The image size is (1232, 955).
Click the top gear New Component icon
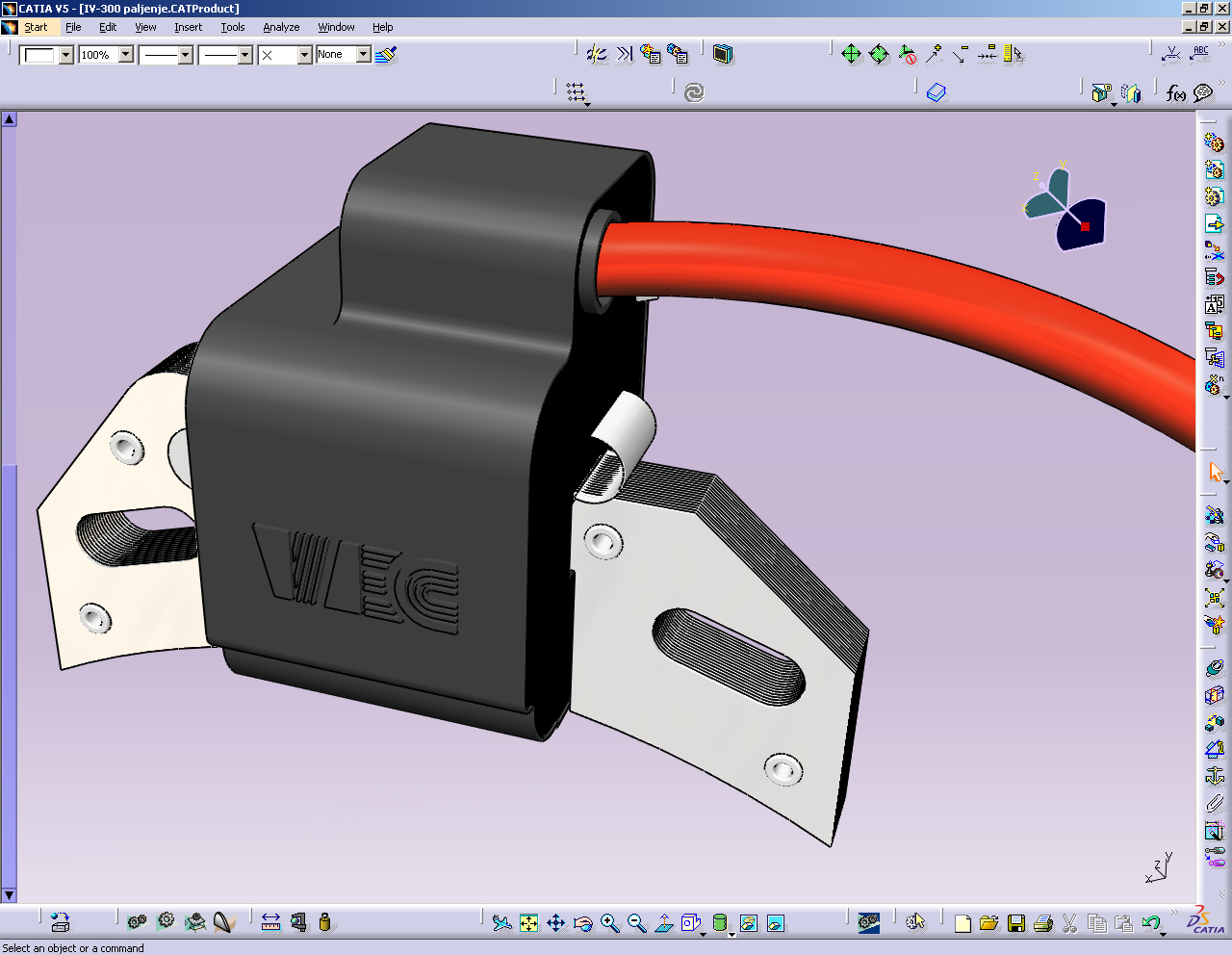click(x=1215, y=142)
